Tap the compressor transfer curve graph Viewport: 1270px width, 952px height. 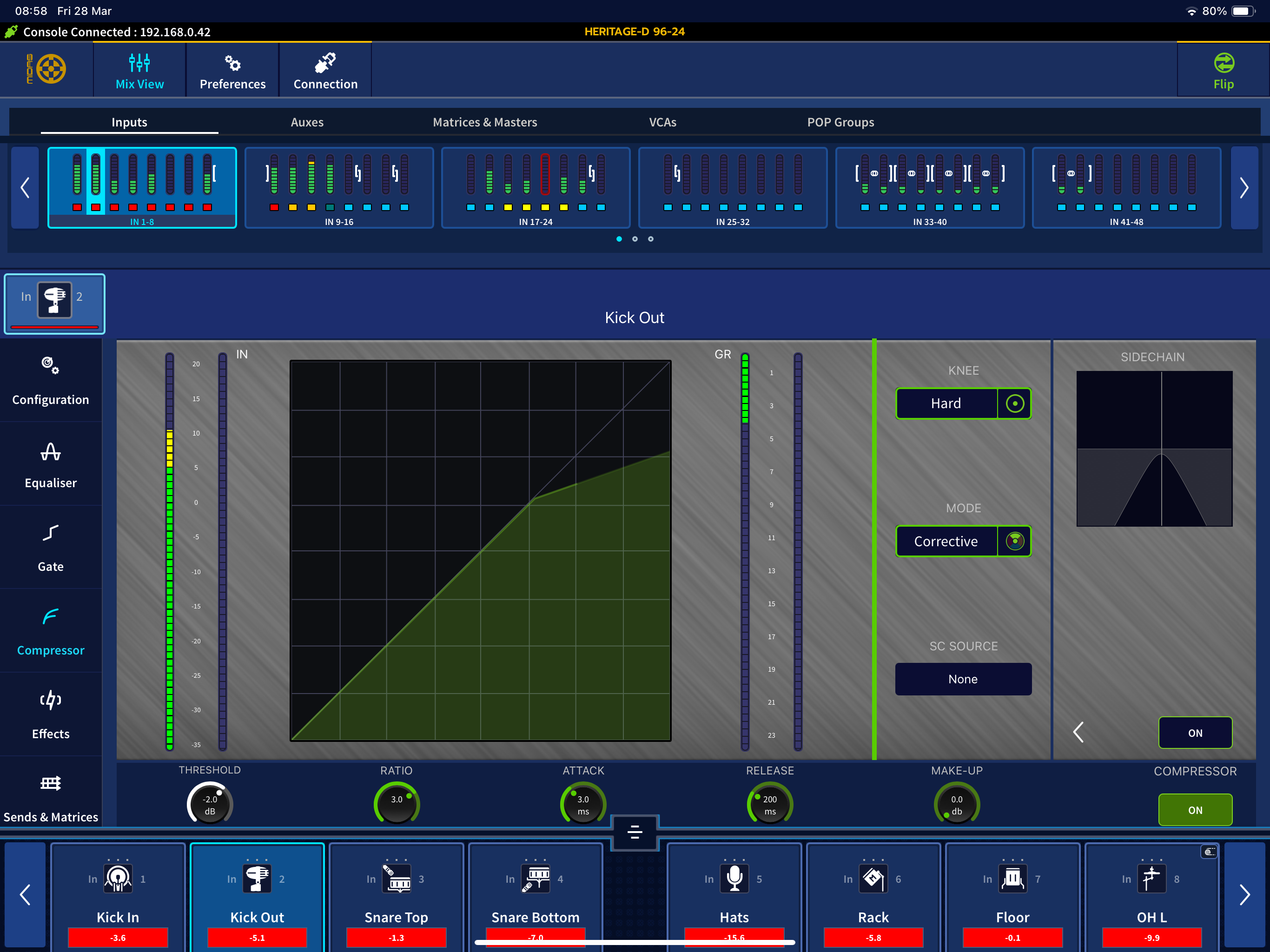[x=481, y=551]
